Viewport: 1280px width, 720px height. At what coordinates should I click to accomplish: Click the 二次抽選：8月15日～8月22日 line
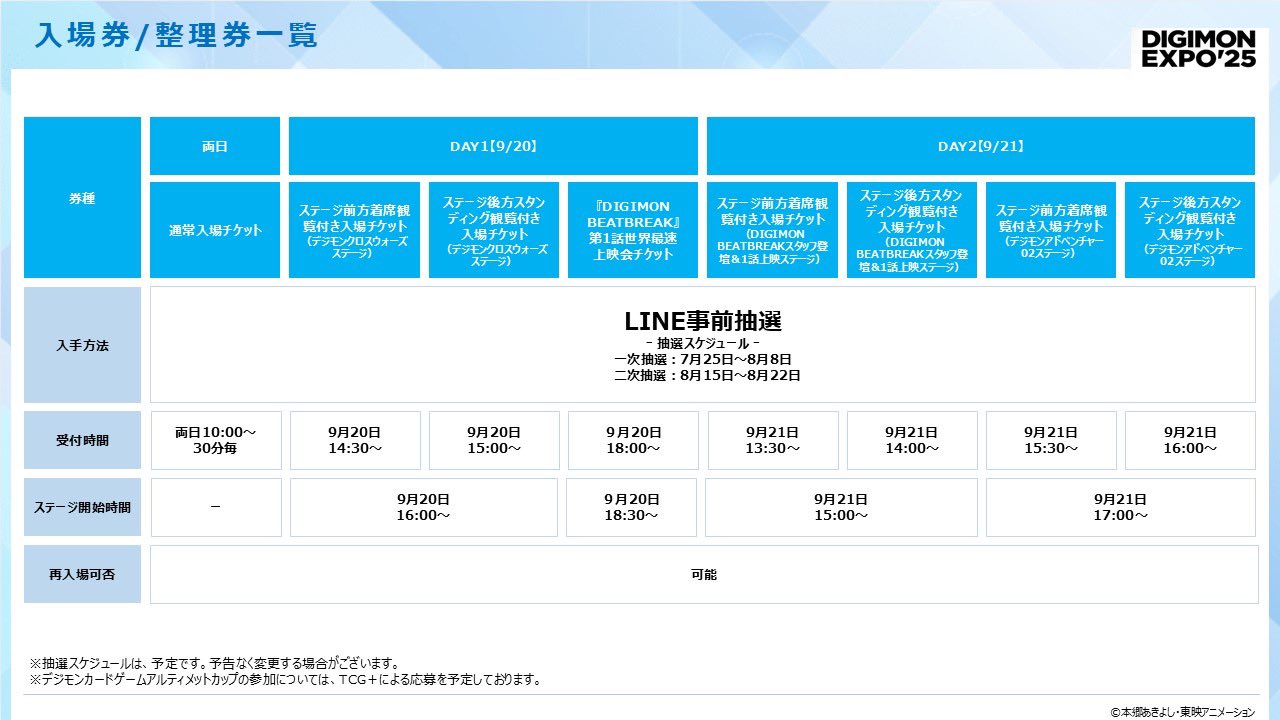706,376
